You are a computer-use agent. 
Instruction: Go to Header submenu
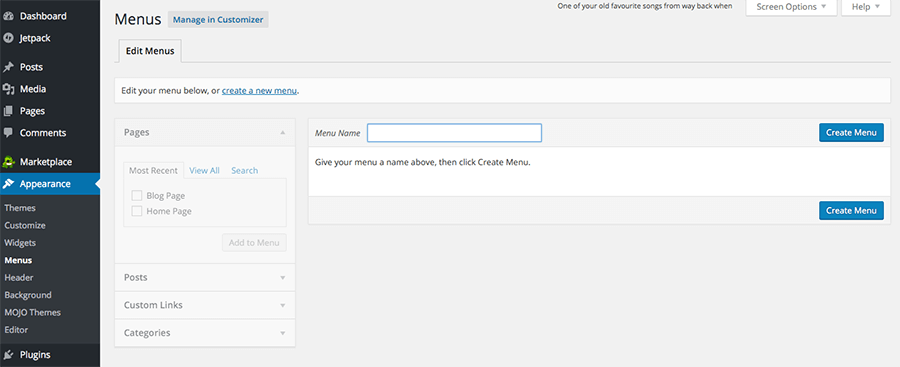[x=19, y=277]
